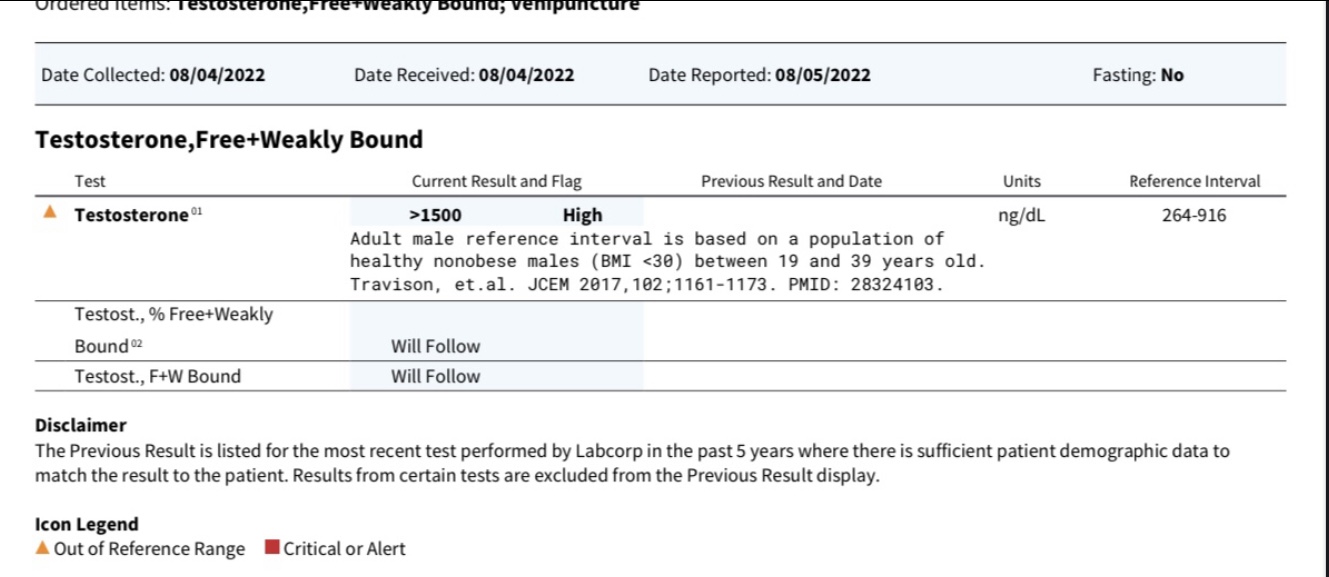Click the >1500 result value
This screenshot has width=1329, height=577.
435,215
